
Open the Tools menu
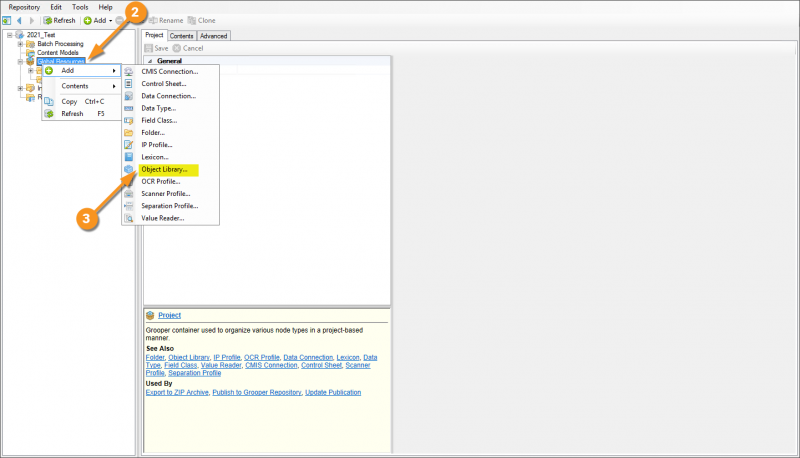(x=80, y=7)
